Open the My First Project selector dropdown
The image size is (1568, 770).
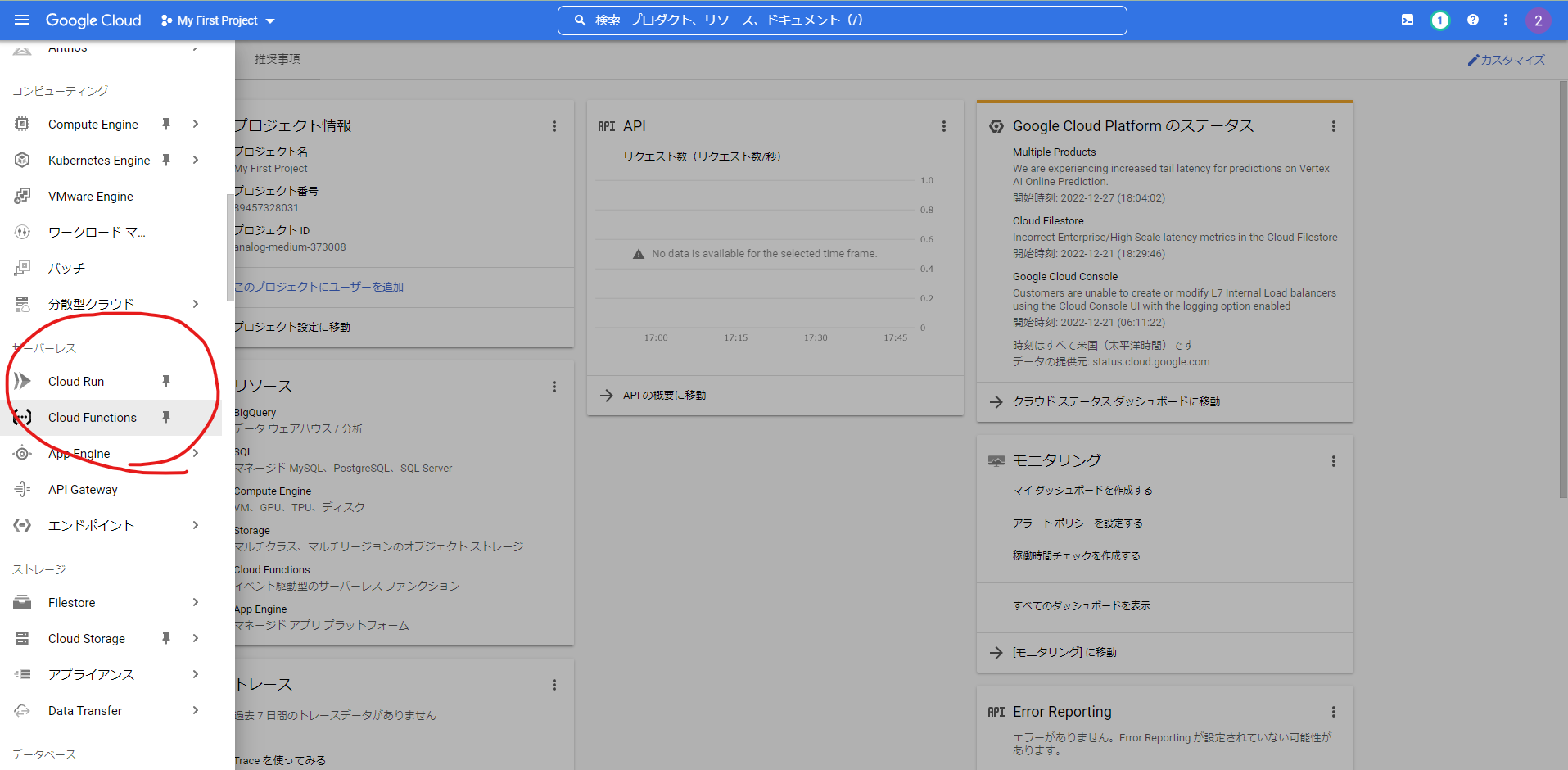(218, 20)
